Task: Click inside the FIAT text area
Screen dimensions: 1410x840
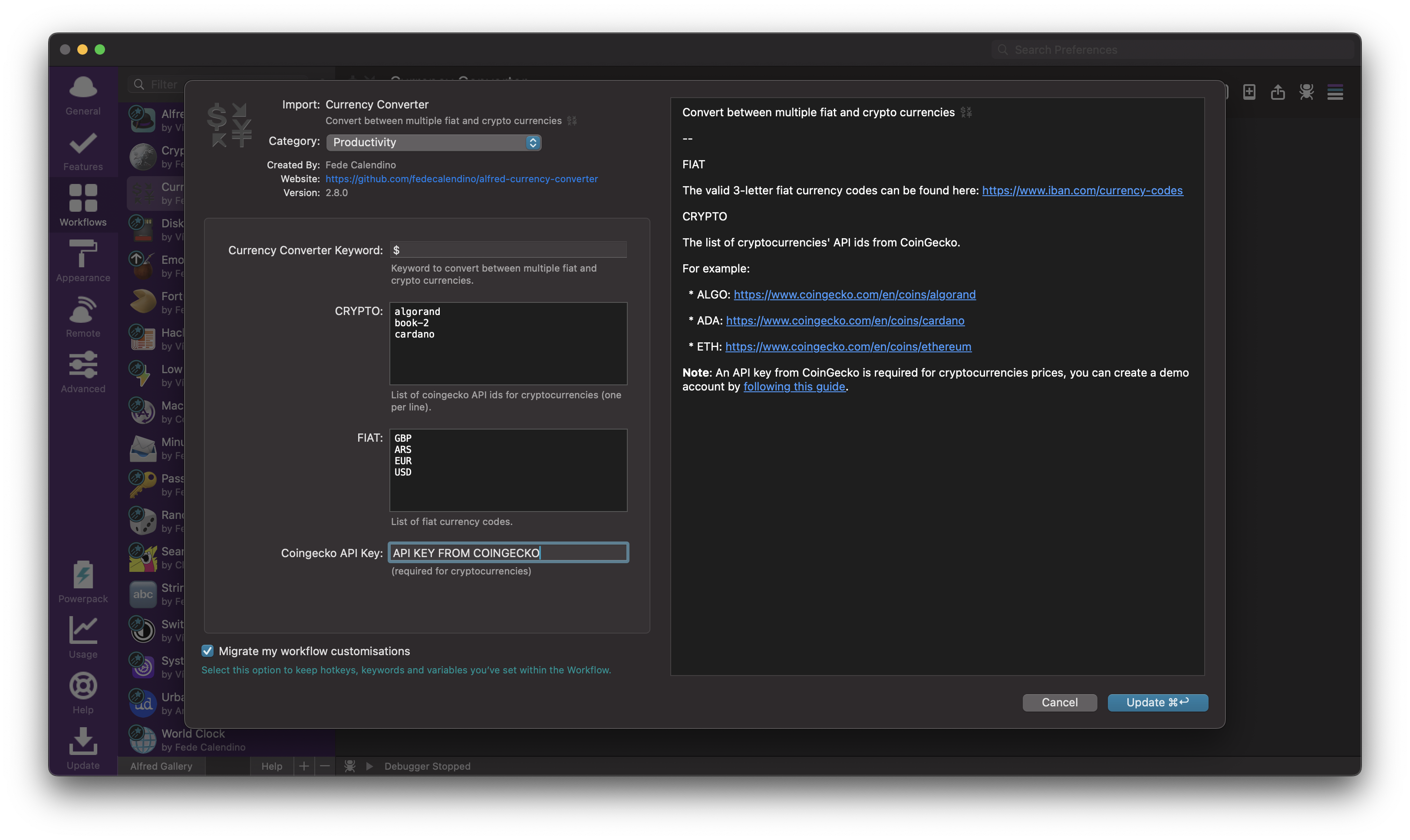Action: pos(508,470)
